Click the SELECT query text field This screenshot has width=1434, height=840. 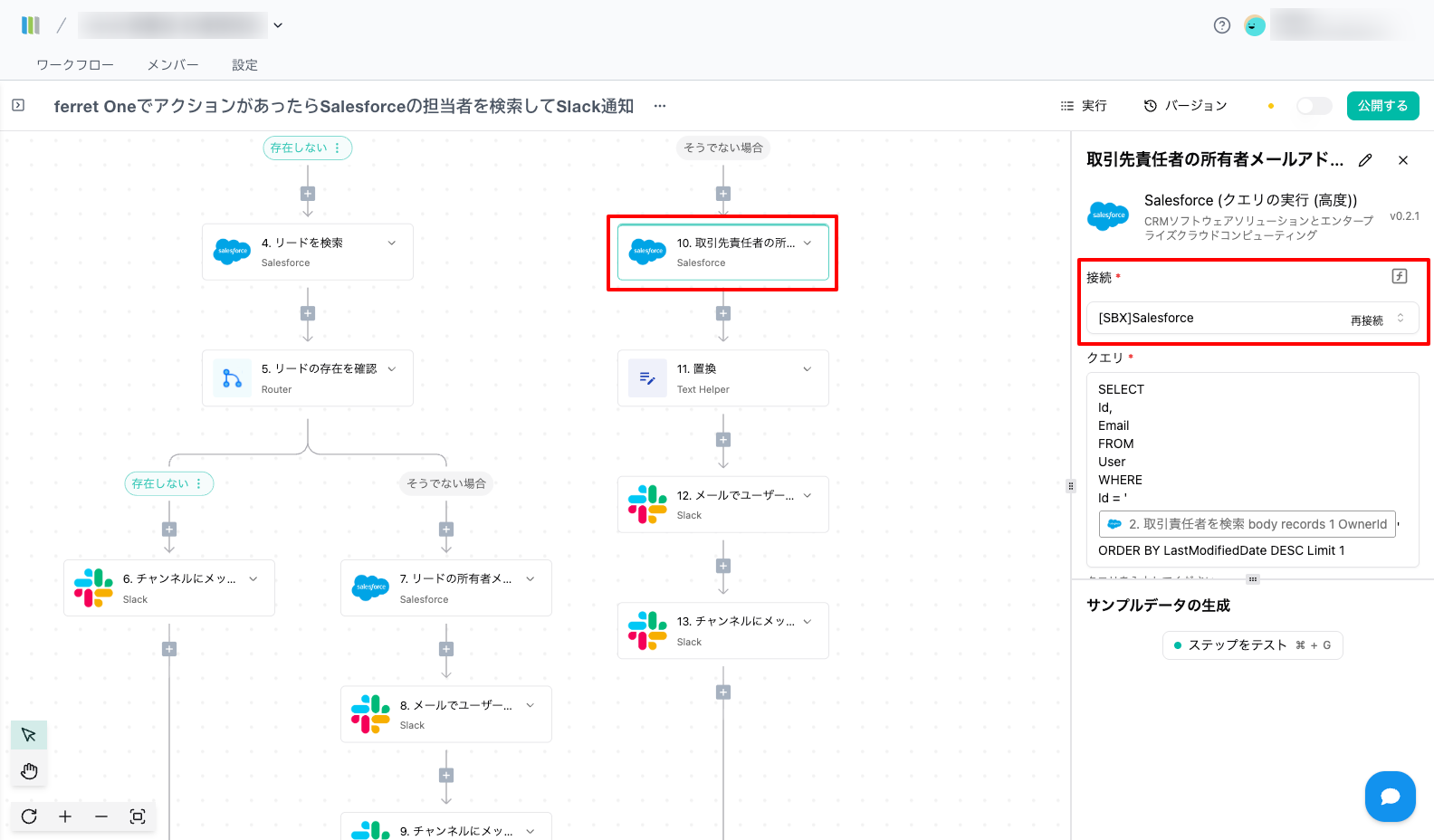1253,470
